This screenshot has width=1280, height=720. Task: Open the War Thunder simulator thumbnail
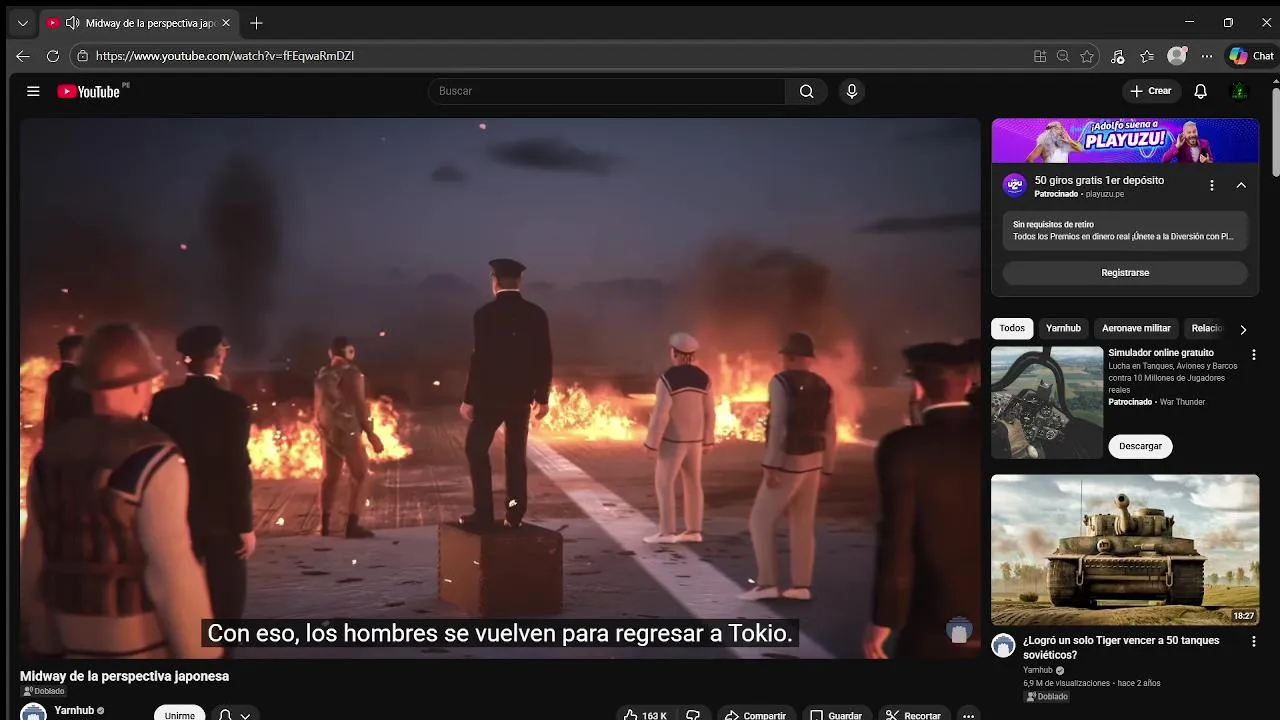point(1047,402)
